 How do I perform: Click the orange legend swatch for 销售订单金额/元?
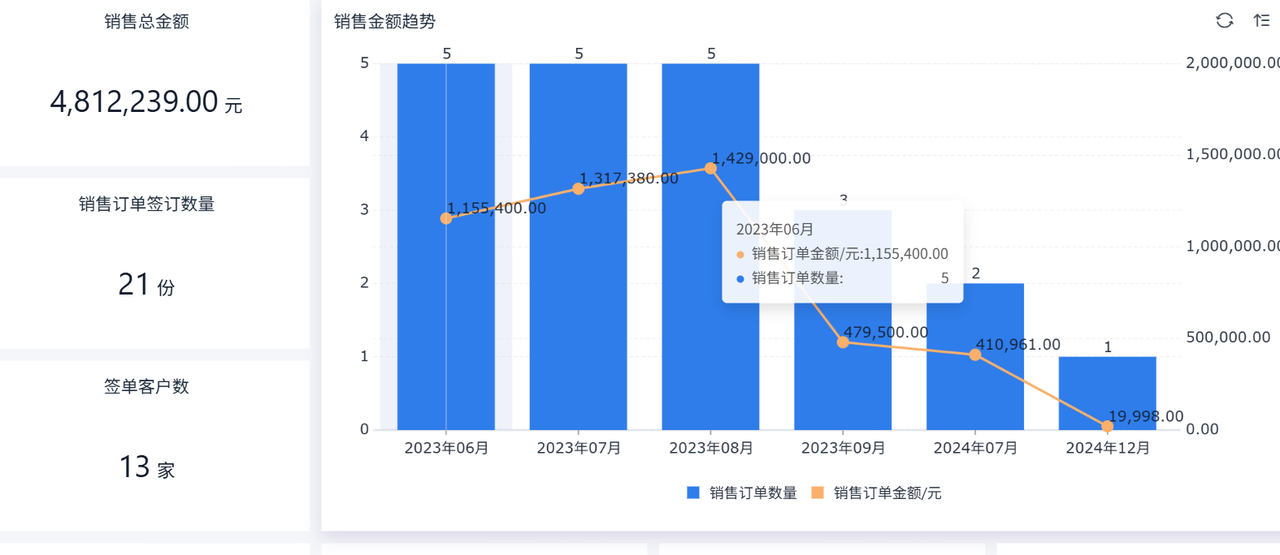tap(818, 492)
